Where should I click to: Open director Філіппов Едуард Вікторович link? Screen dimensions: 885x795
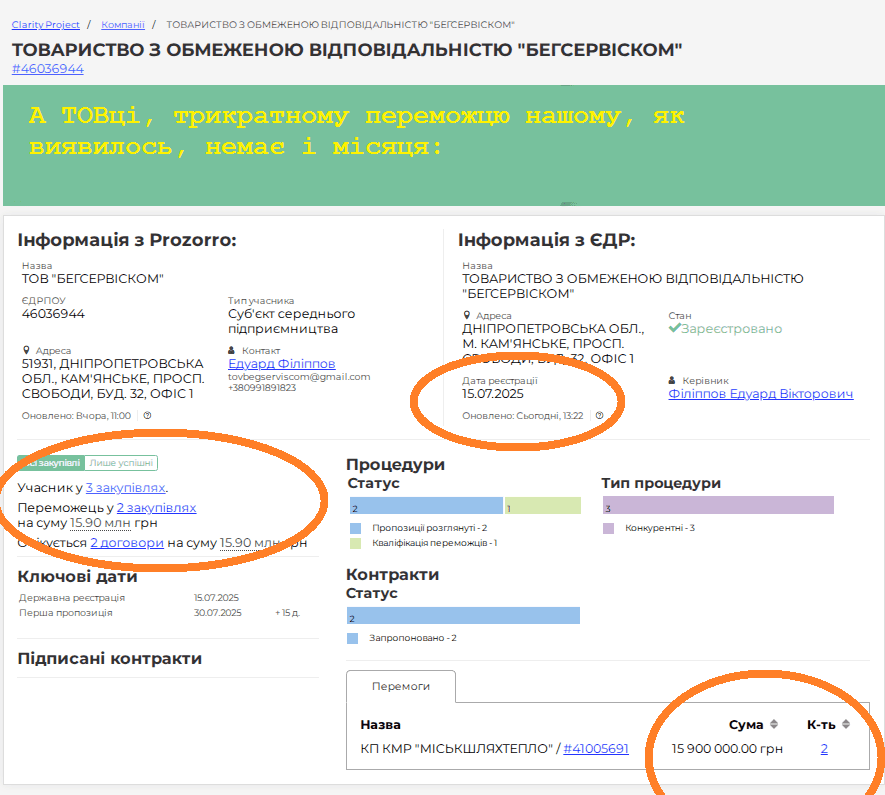click(x=760, y=394)
